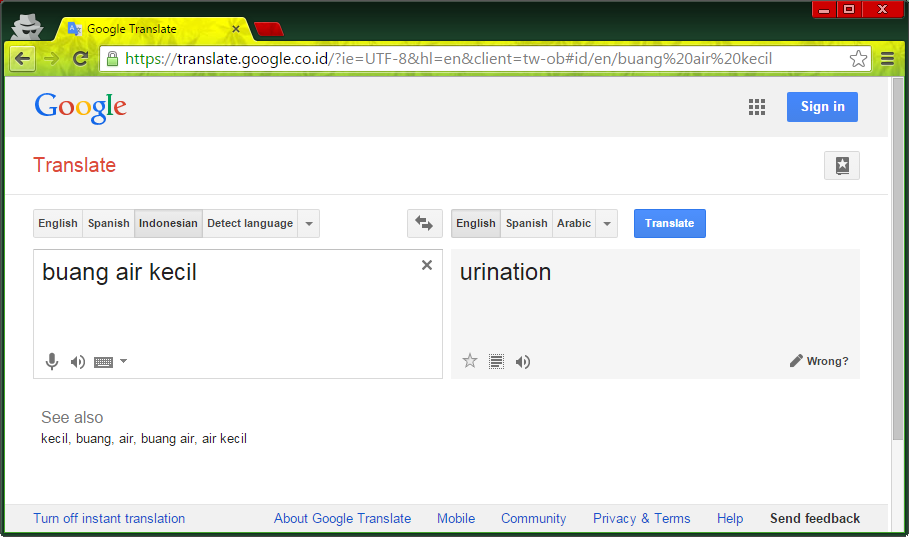Click Send feedback in footer
This screenshot has width=909, height=537.
coord(815,518)
